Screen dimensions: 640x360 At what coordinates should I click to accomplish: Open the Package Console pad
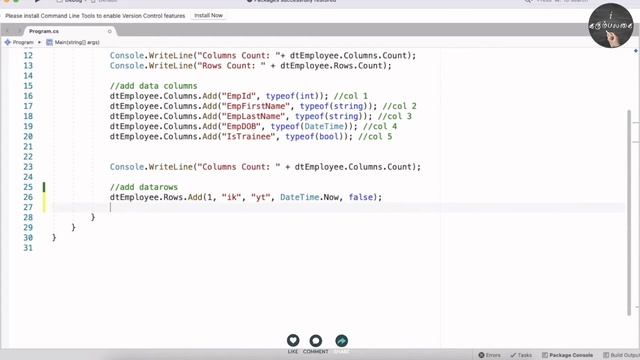click(567, 355)
